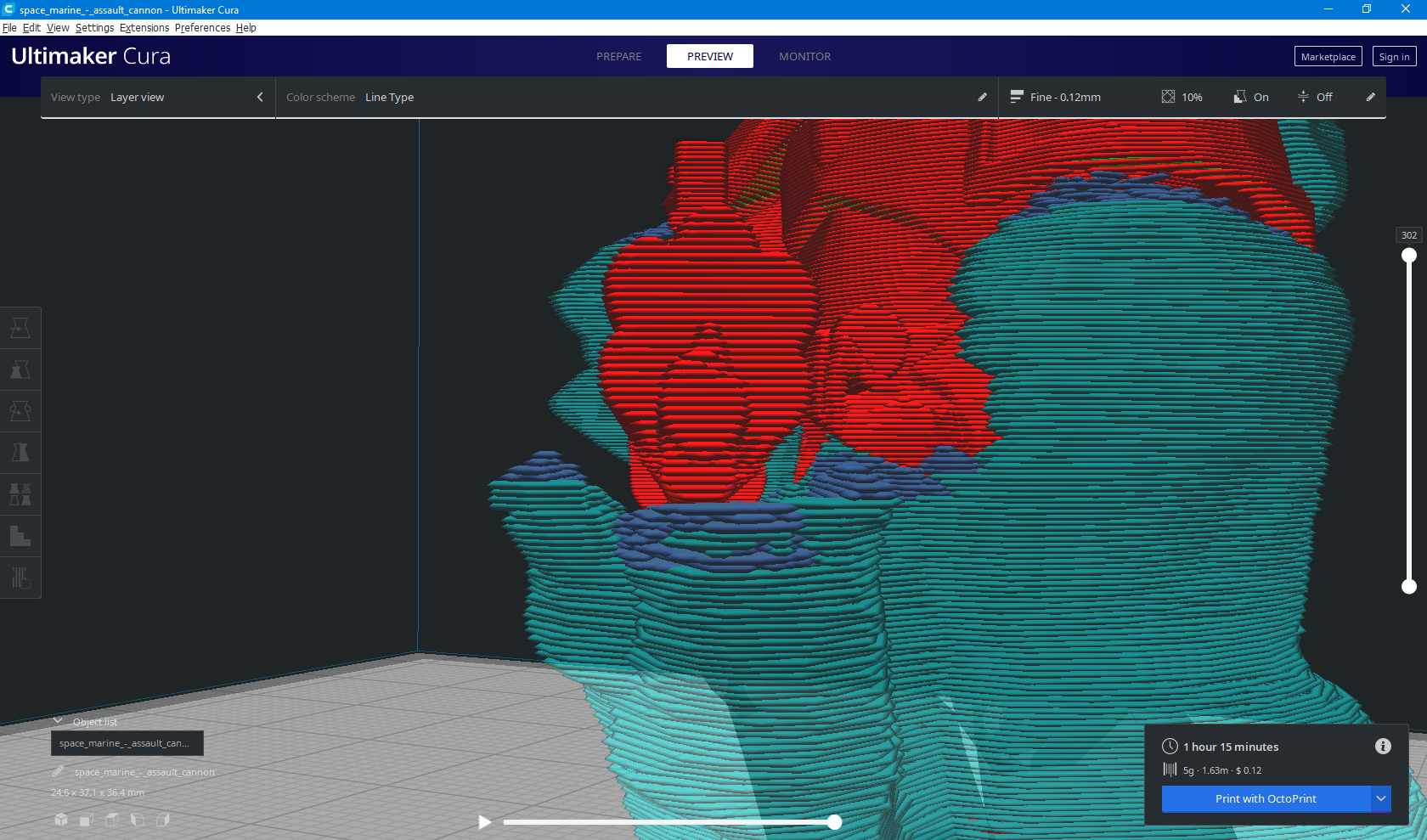Switch to 3D perspective camera view icon
The height and width of the screenshot is (840, 1427).
(x=61, y=820)
